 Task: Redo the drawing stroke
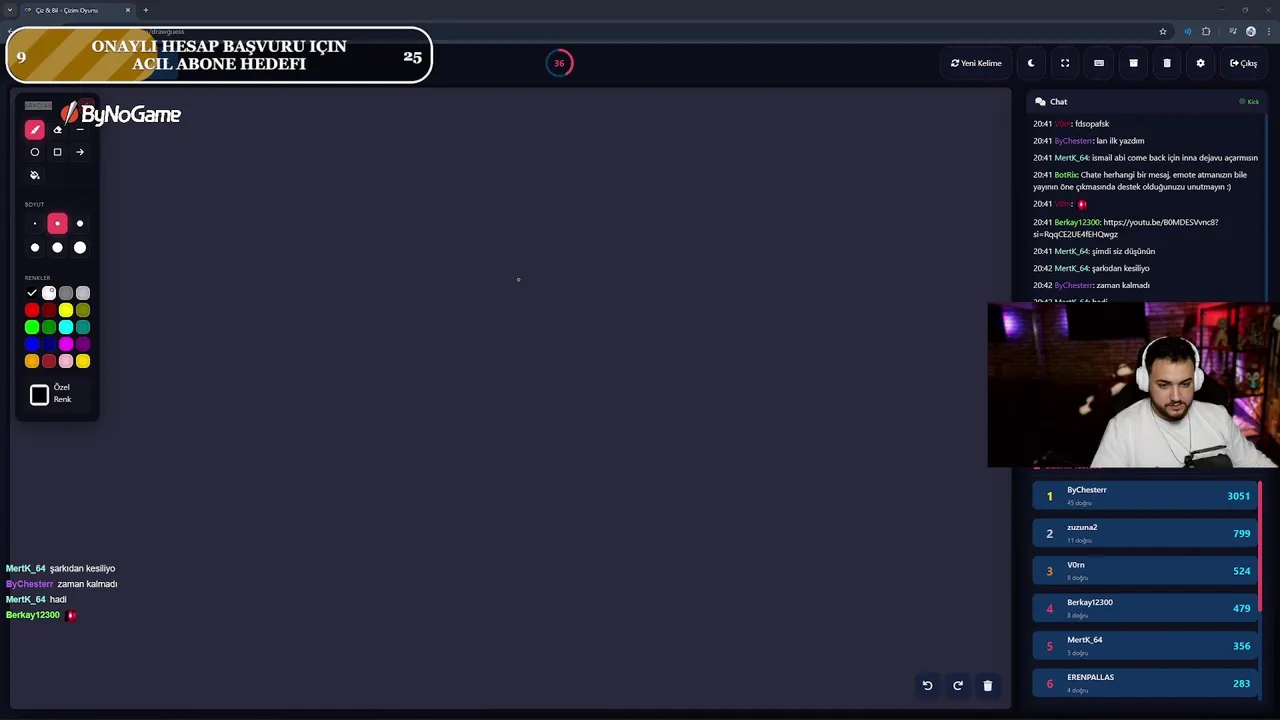coord(957,685)
